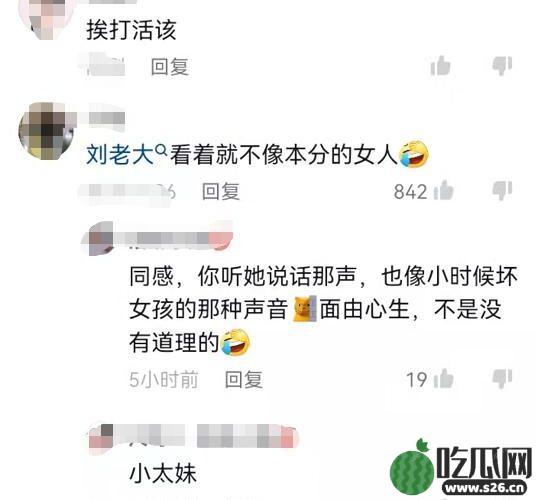
Task: Like the '挨打活该' comment
Action: pyautogui.click(x=441, y=65)
